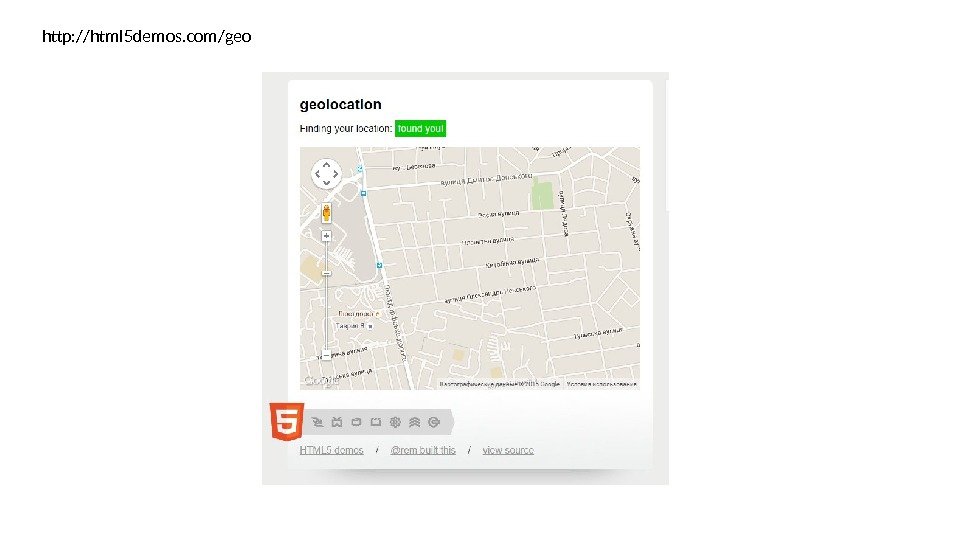Click the orange HTML5 shield logo
Viewport: 960px width, 540px height.
287,421
